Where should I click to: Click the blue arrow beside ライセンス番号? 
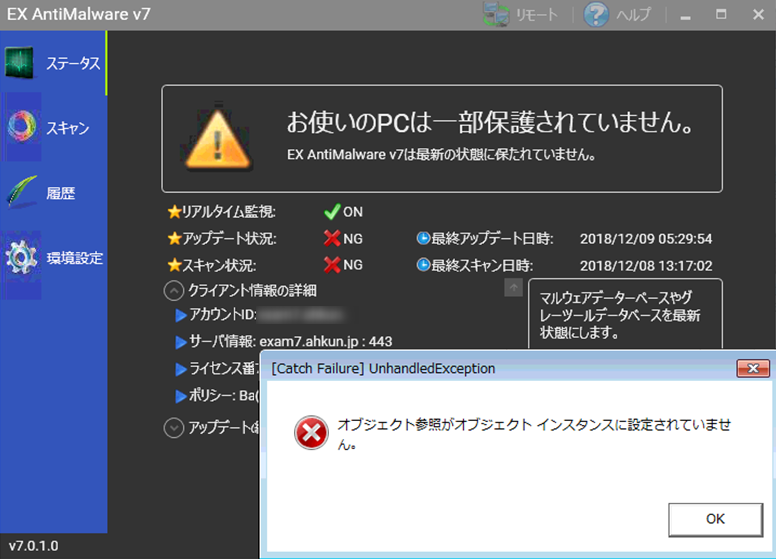[181, 369]
